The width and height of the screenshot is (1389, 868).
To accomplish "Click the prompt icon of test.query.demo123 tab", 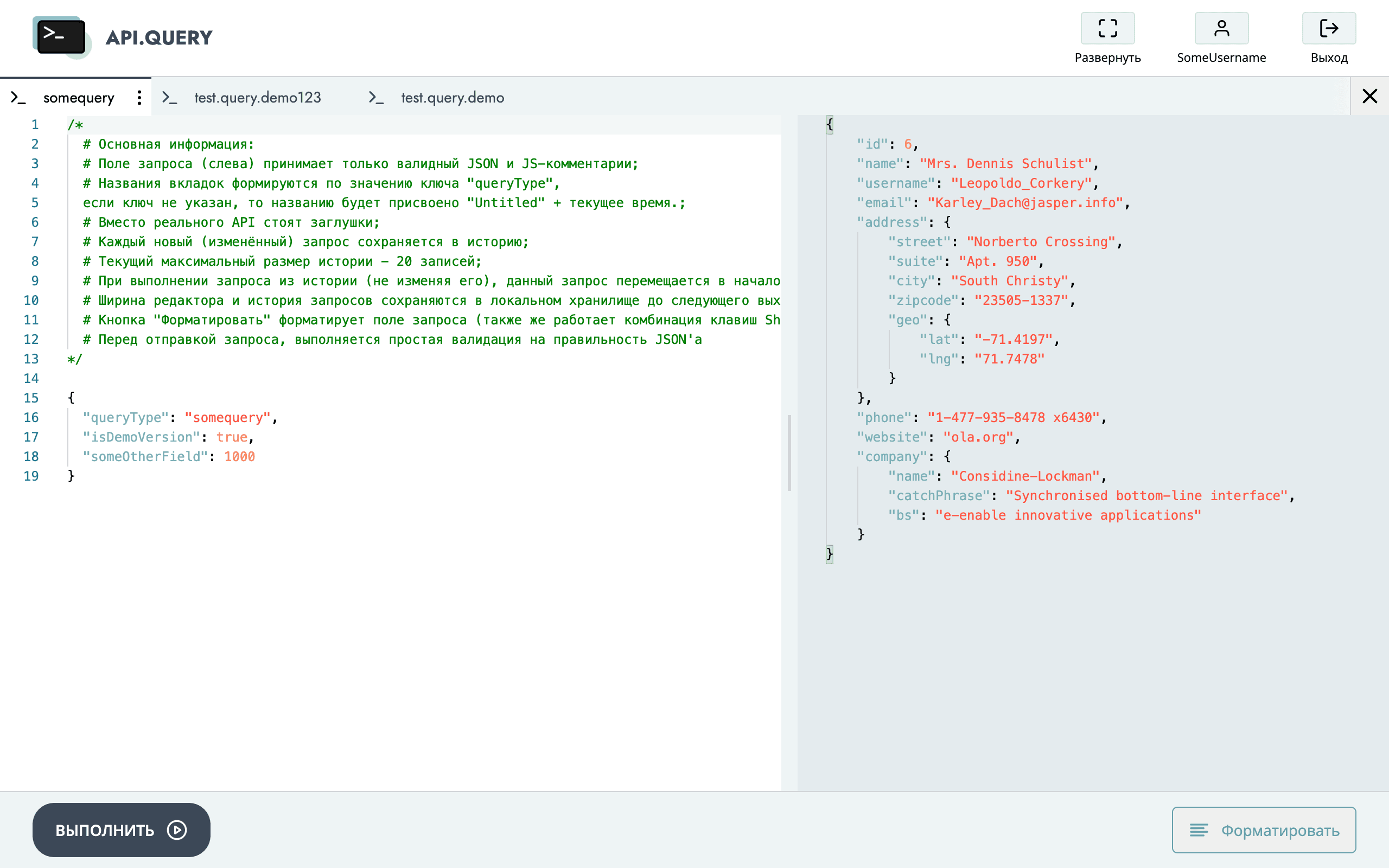I will click(x=169, y=98).
